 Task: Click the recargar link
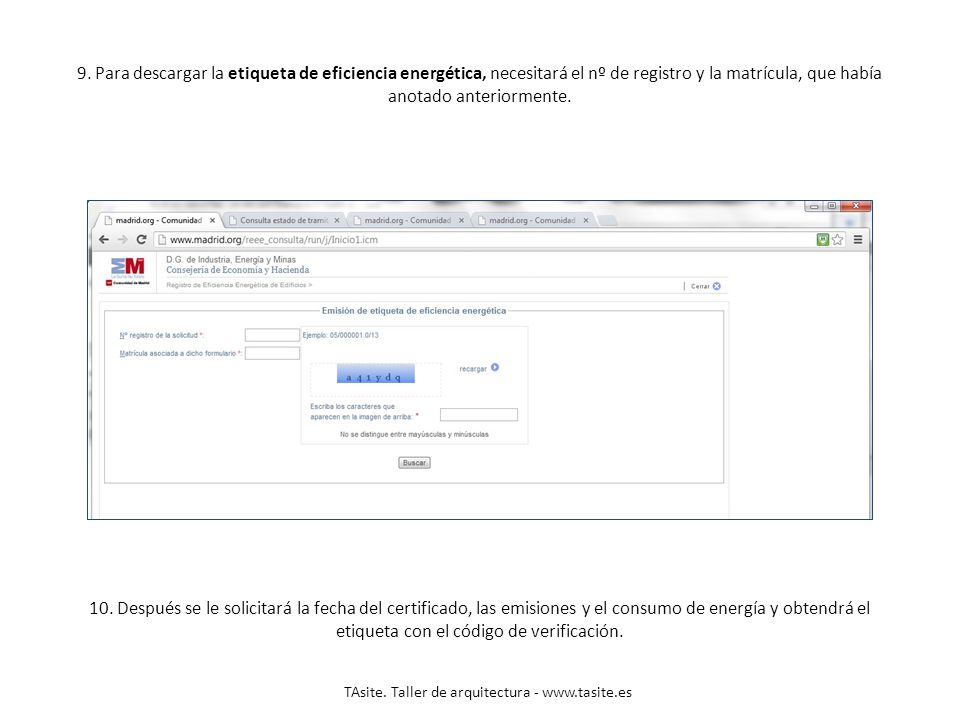(473, 369)
